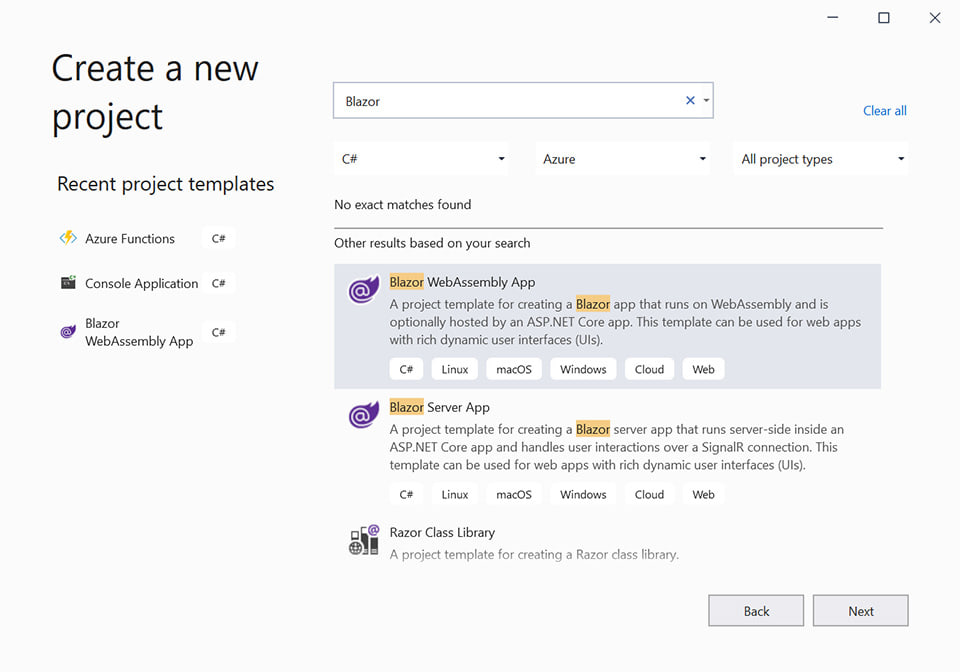Click 'Other results based on your search' heading
960x672 pixels.
432,243
